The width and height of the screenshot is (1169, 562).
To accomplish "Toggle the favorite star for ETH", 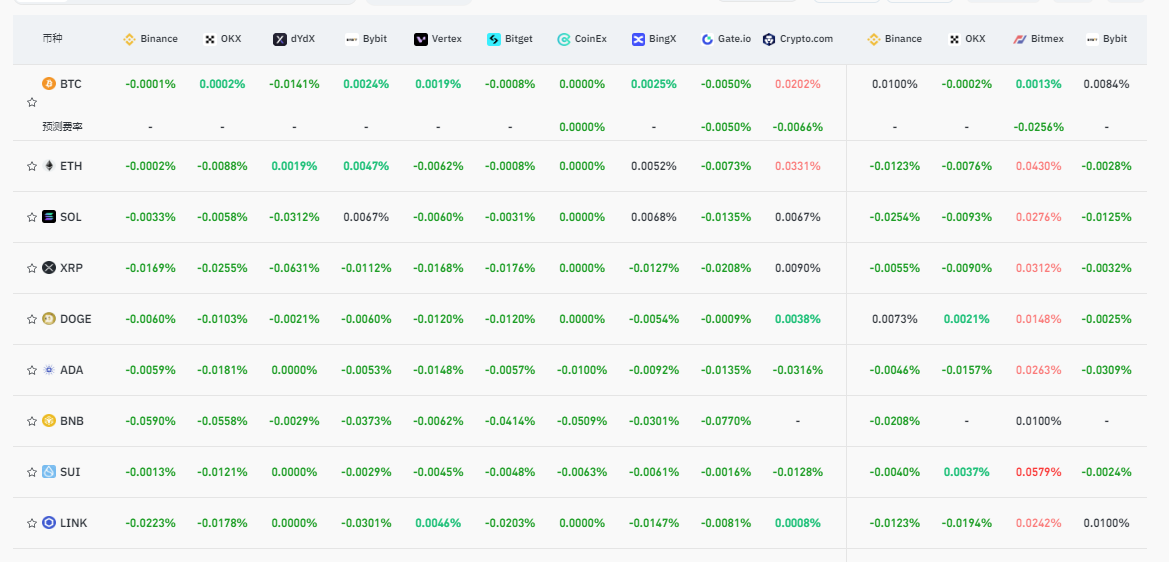I will click(x=31, y=166).
